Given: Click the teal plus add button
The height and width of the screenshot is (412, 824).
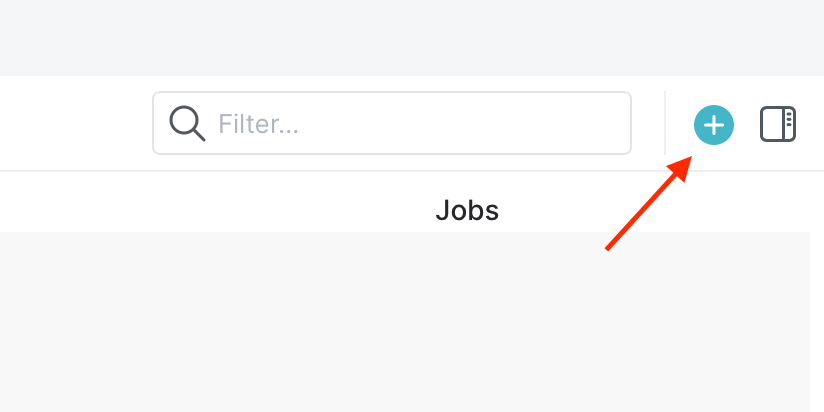Looking at the screenshot, I should coord(714,125).
